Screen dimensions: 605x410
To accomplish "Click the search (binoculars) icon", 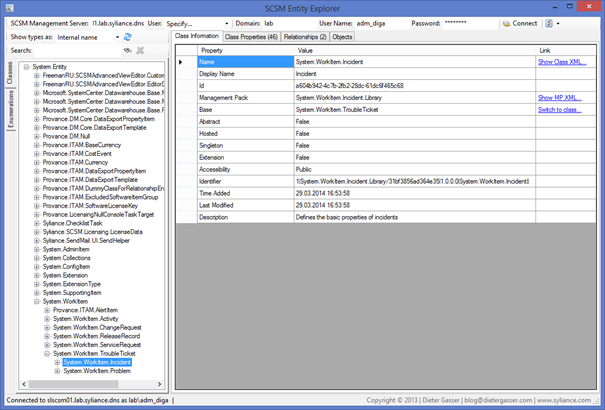I will click(127, 50).
